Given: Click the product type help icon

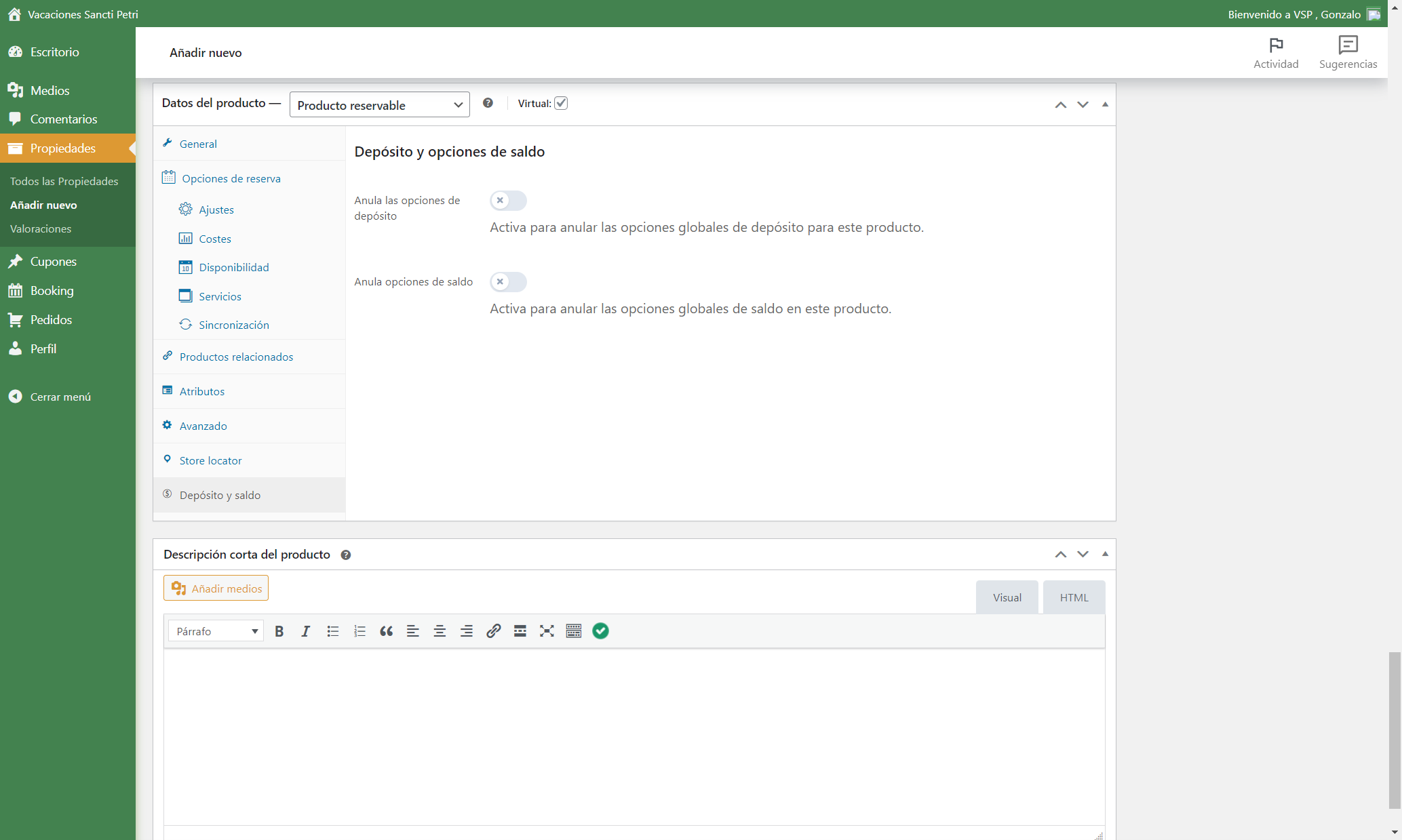Looking at the screenshot, I should (x=488, y=103).
